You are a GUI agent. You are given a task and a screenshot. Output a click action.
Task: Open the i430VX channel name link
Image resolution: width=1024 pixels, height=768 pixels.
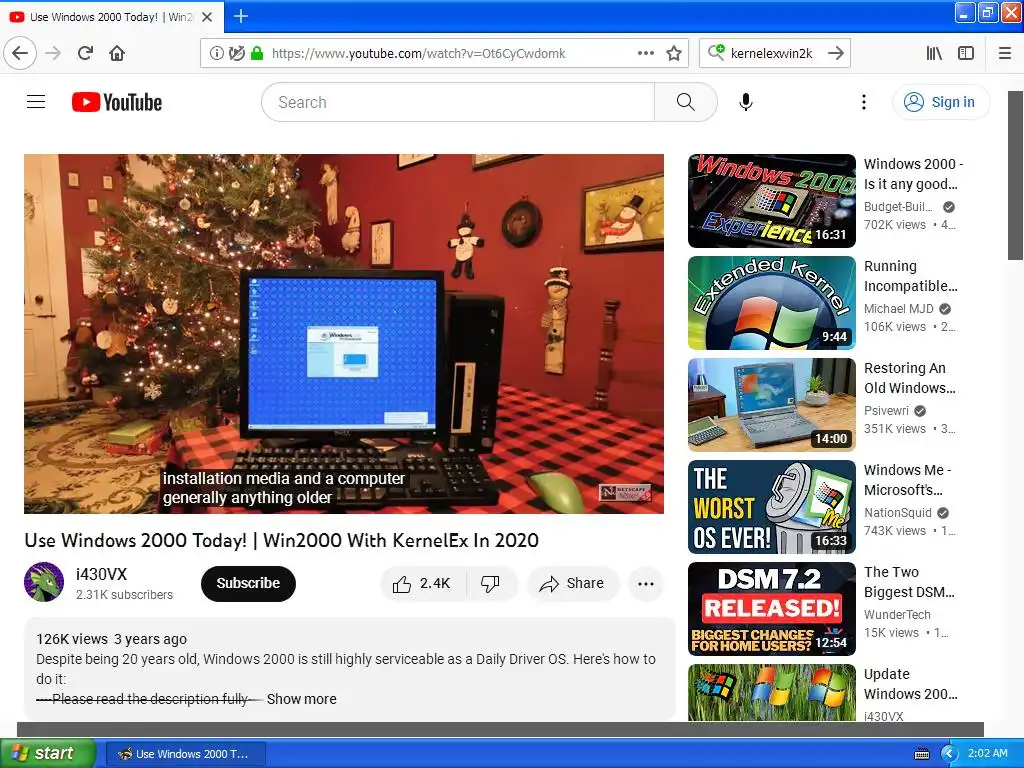pos(101,574)
